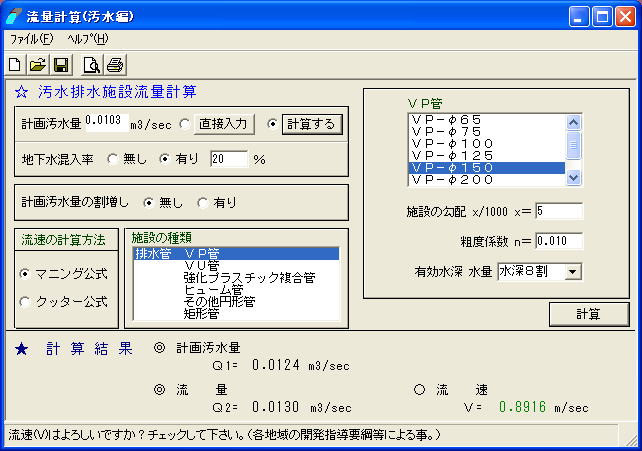This screenshot has height=451, width=642.
Task: Click the Print toolbar icon
Action: pyautogui.click(x=115, y=65)
